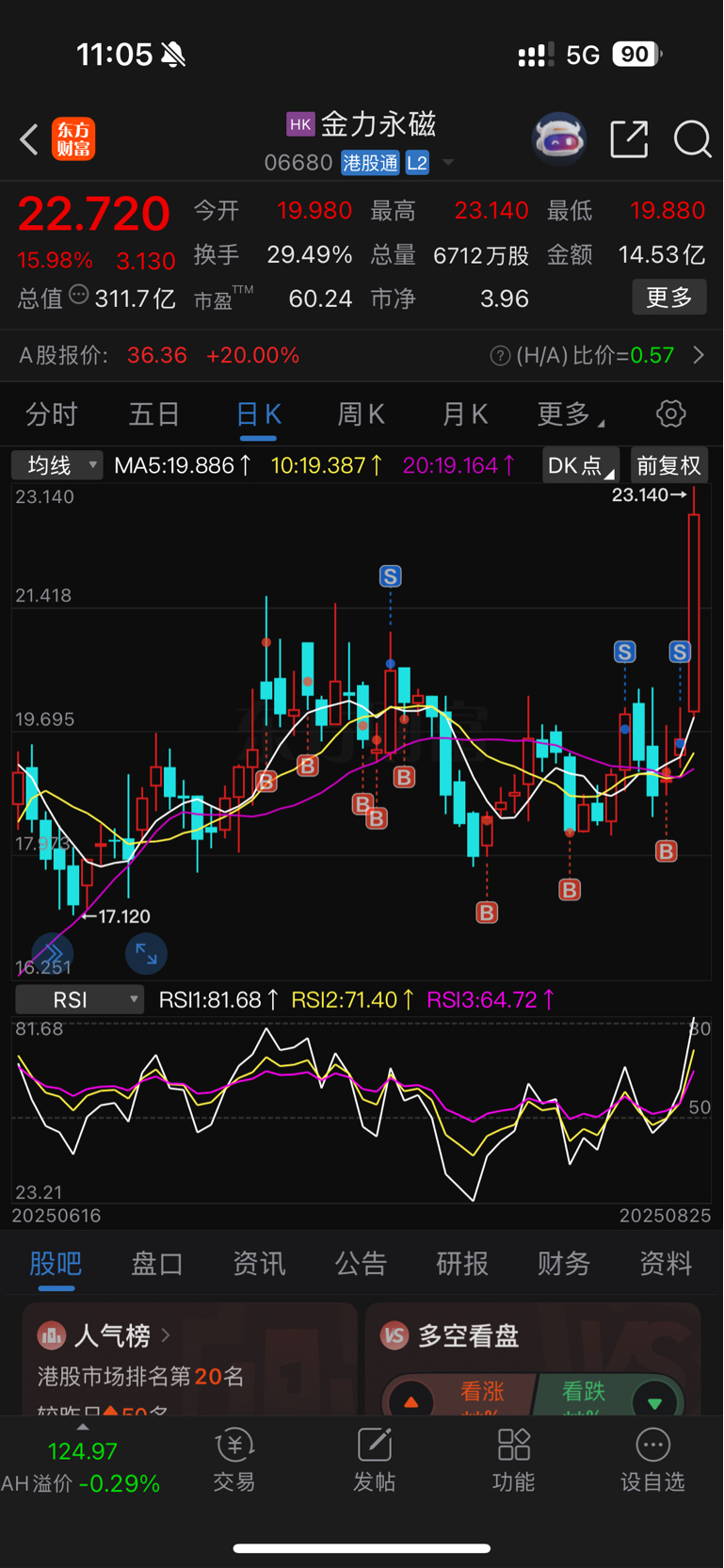The image size is (724, 1568).
Task: Tap the MA5:19.886 label
Action: point(183,465)
